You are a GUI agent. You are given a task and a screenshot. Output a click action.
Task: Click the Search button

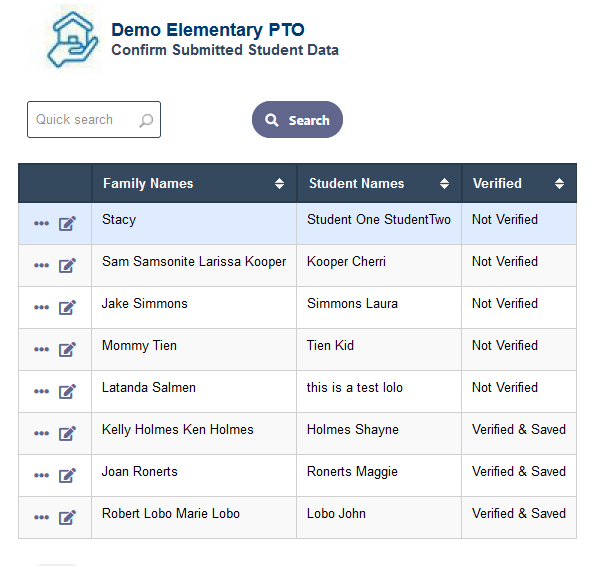pos(297,120)
